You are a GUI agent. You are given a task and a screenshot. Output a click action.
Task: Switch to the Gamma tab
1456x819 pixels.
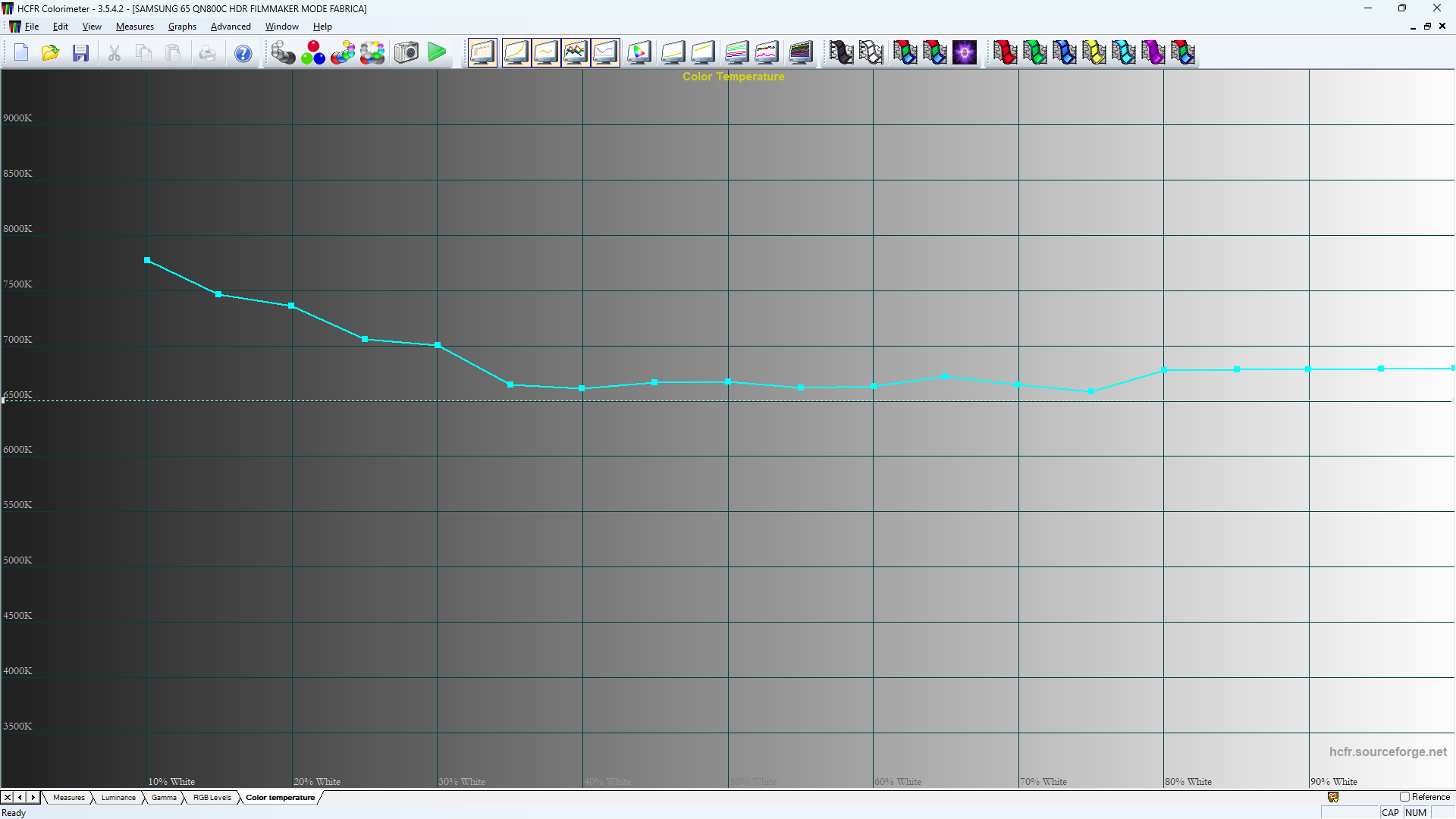(164, 797)
